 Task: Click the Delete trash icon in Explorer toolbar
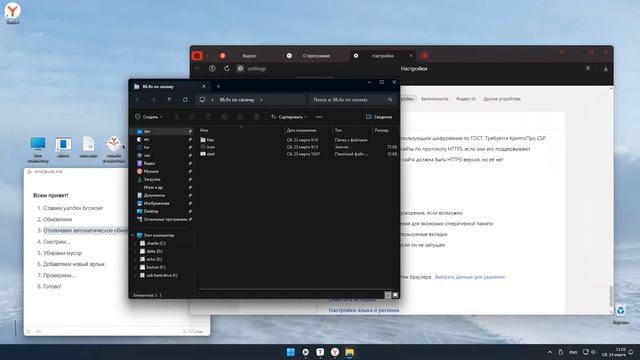[x=256, y=117]
